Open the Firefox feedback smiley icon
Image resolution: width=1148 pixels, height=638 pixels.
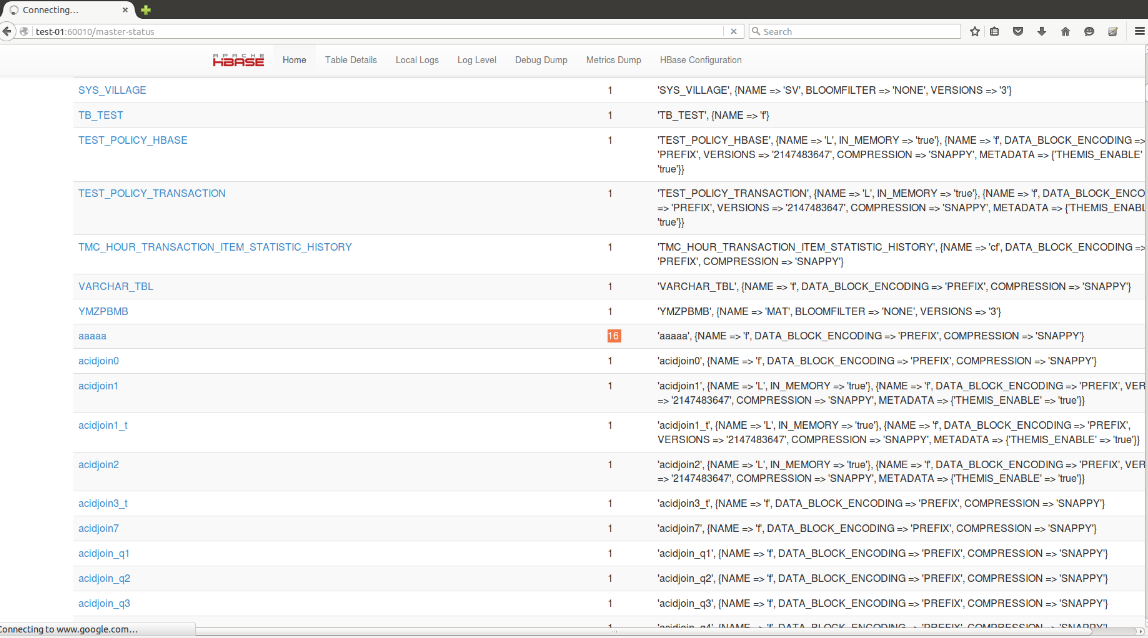1089,31
